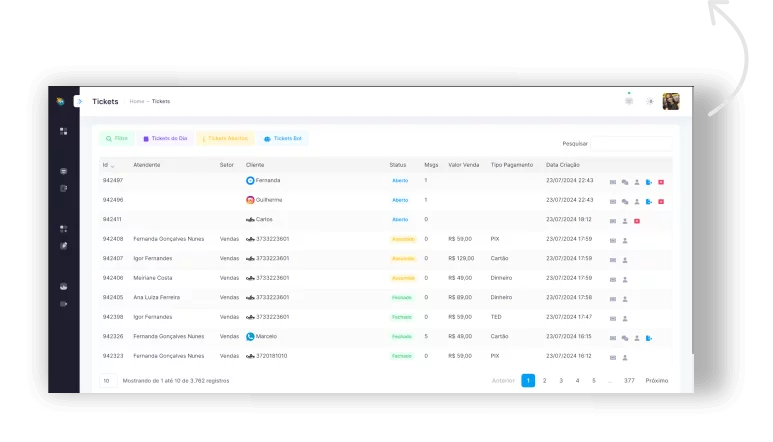The height and width of the screenshot is (442, 773).
Task: Go to the Próximo page
Action: click(657, 380)
